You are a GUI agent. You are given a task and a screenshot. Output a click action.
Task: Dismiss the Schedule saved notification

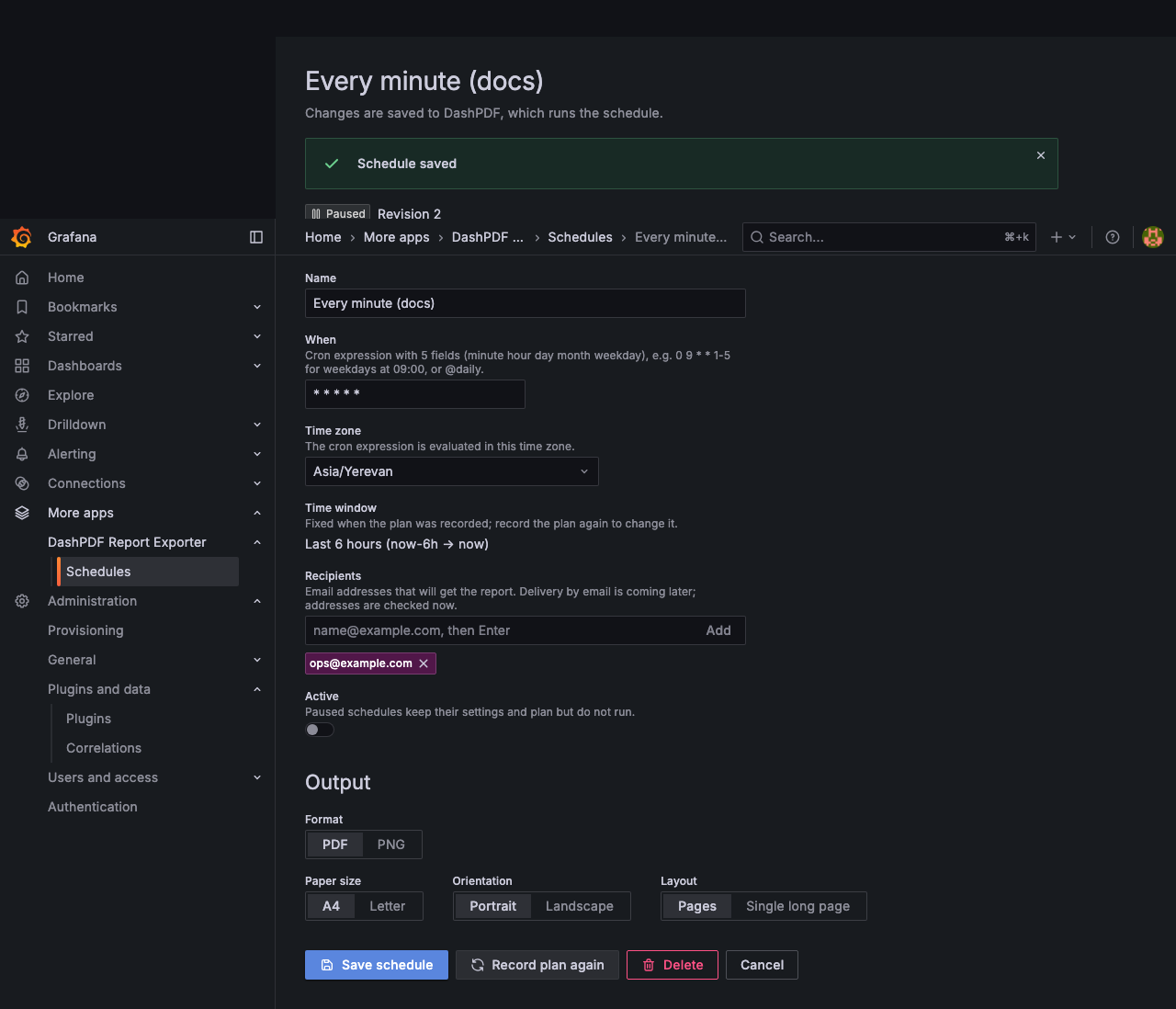click(1041, 155)
